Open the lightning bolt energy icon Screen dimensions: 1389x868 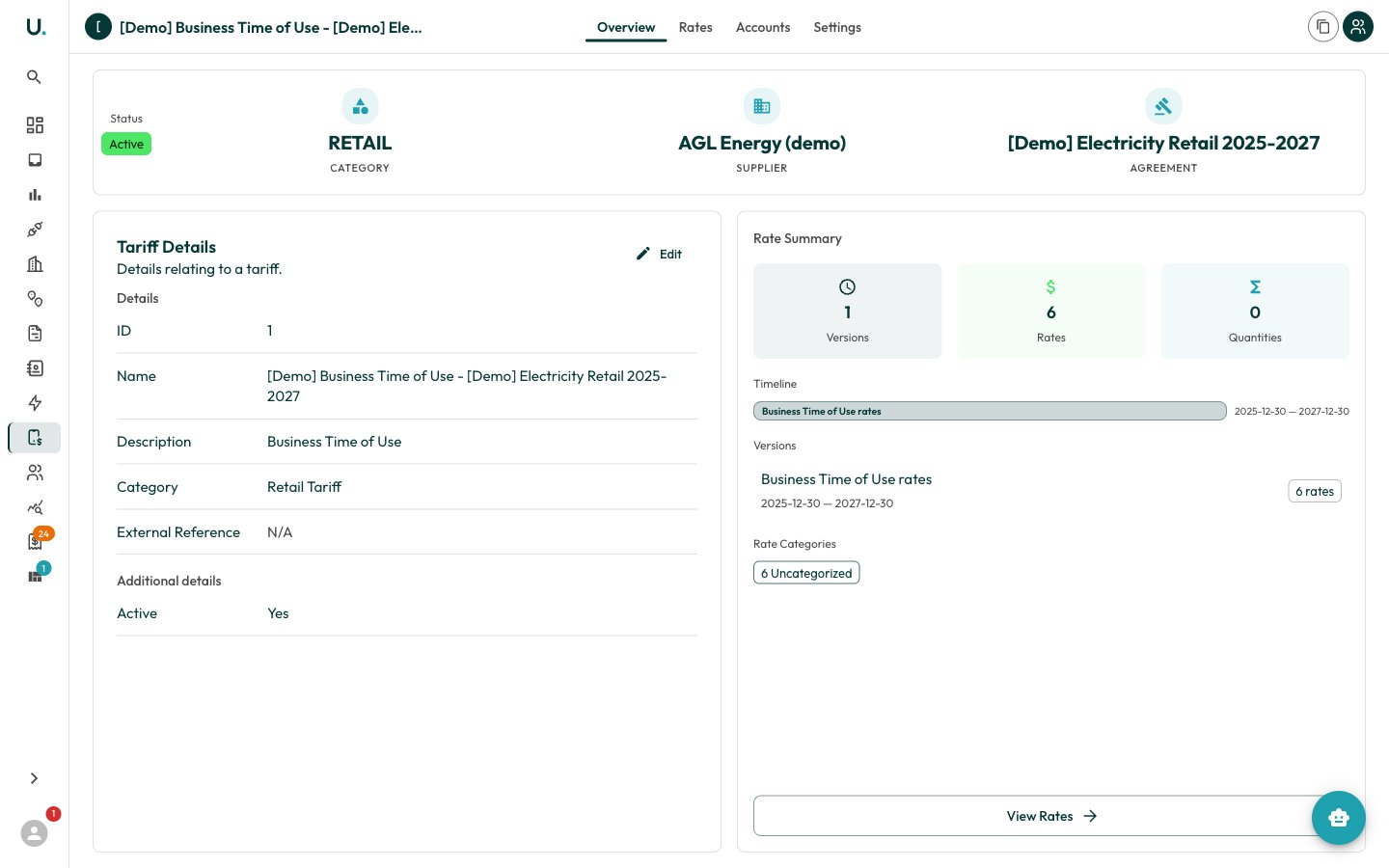click(35, 403)
